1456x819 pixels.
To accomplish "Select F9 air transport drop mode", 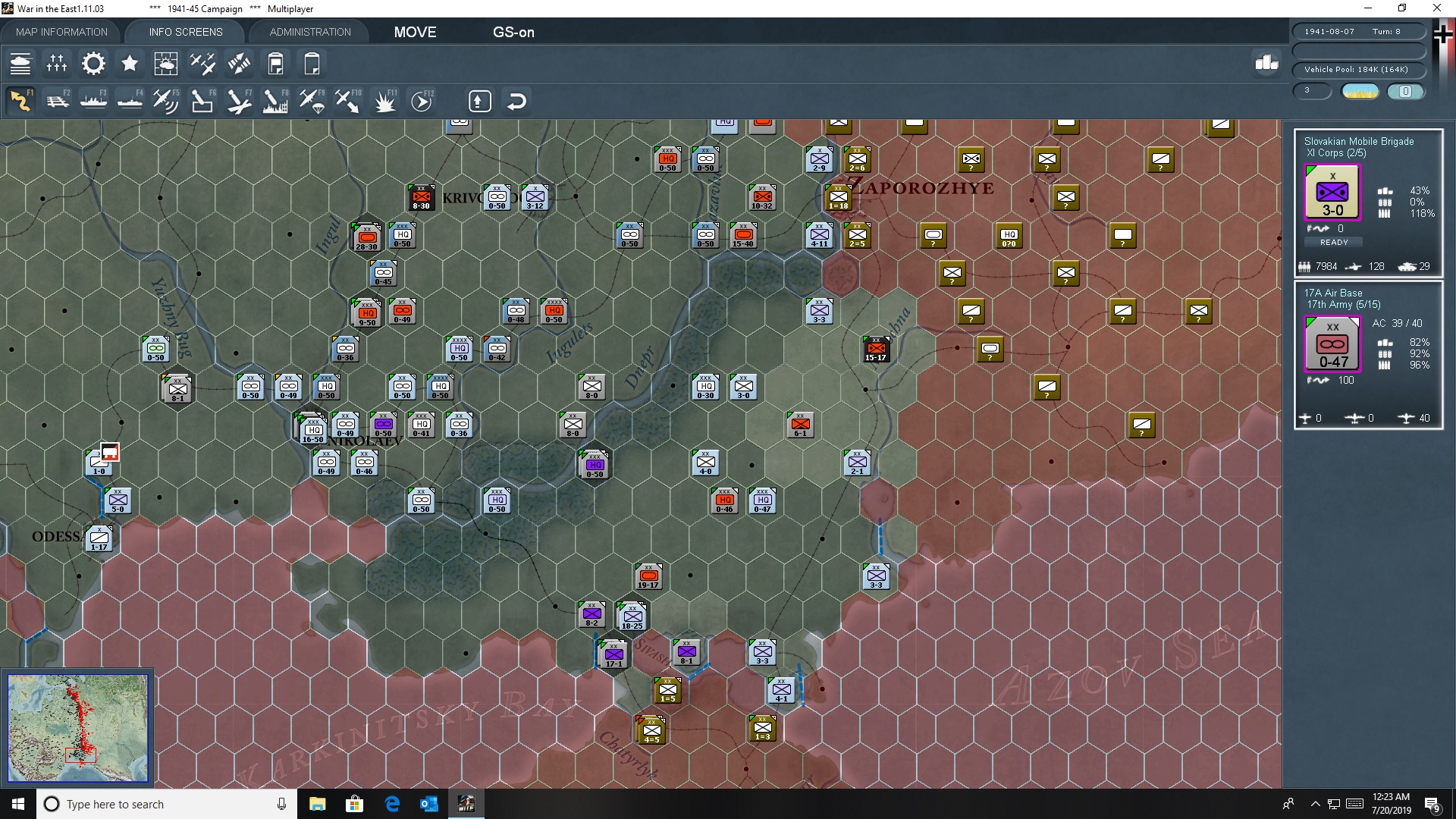I will [x=312, y=100].
